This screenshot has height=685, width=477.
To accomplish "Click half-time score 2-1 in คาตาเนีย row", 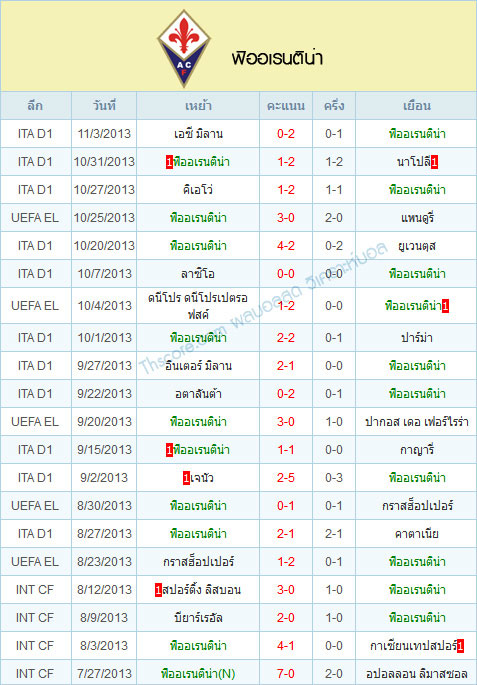I will point(334,533).
